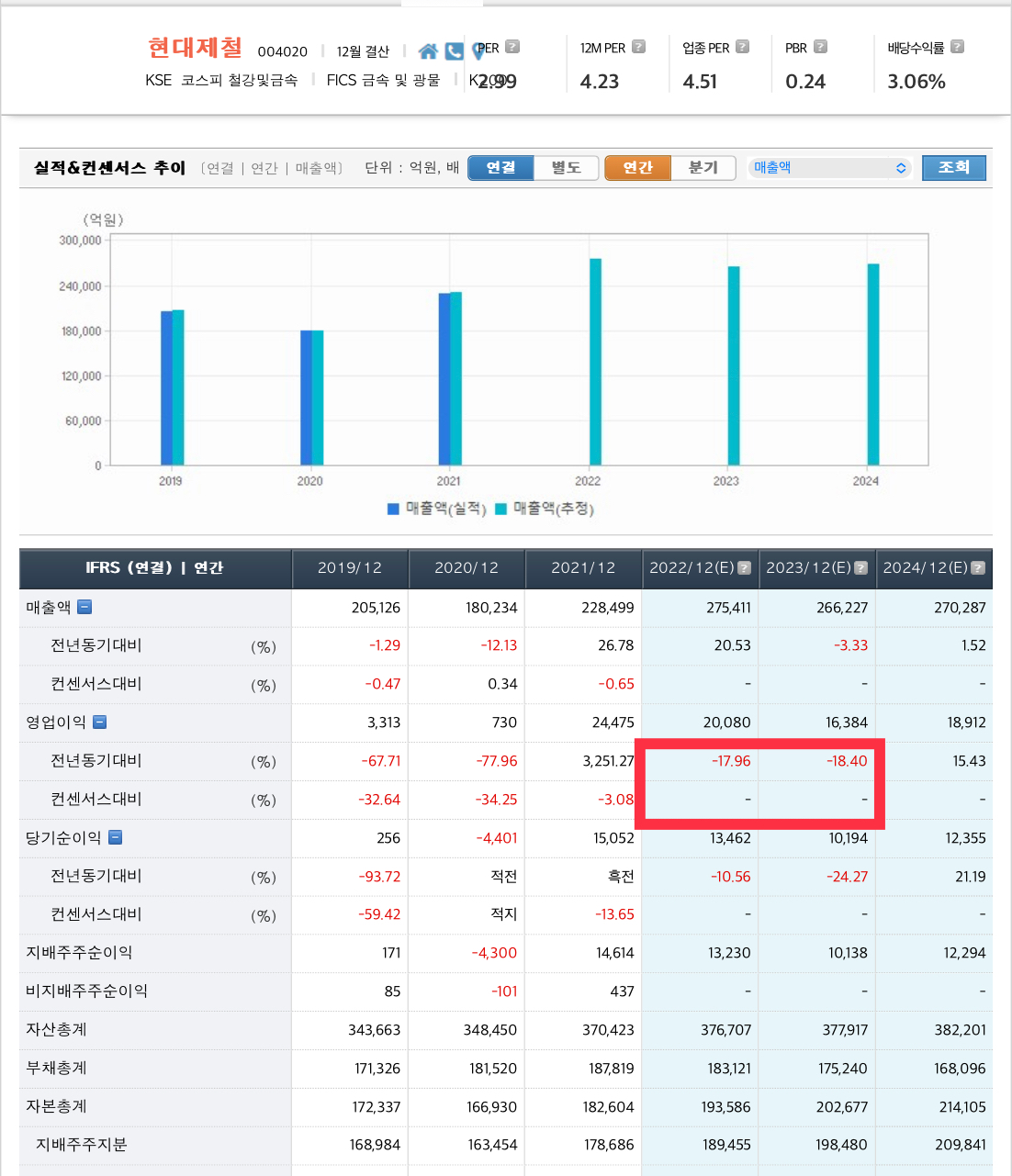Collapse the 영업이익 row group
This screenshot has height=1176, width=1012.
[x=100, y=722]
